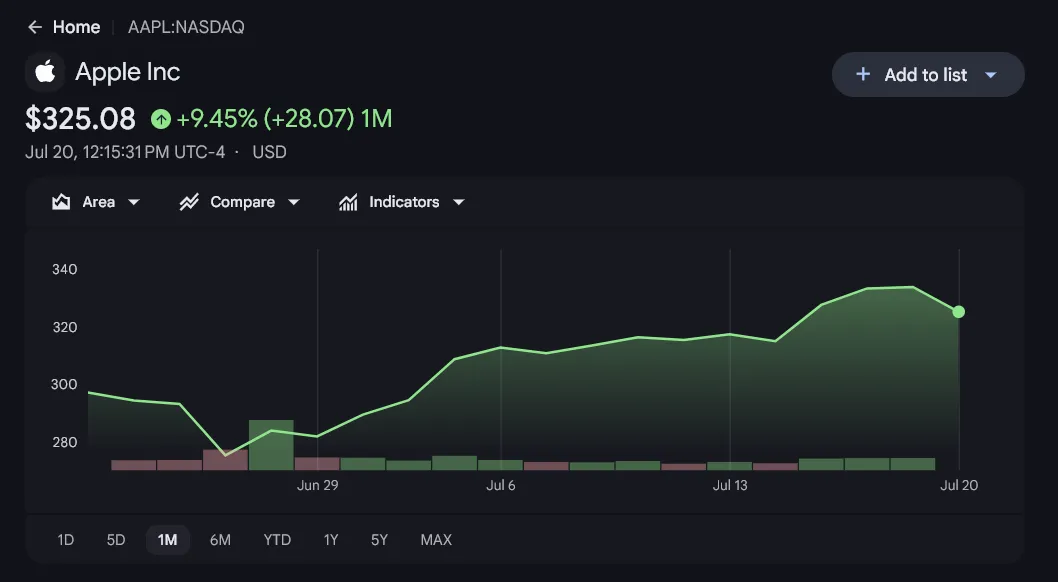This screenshot has height=582, width=1058.
Task: Click the Add to list button
Action: tap(928, 74)
